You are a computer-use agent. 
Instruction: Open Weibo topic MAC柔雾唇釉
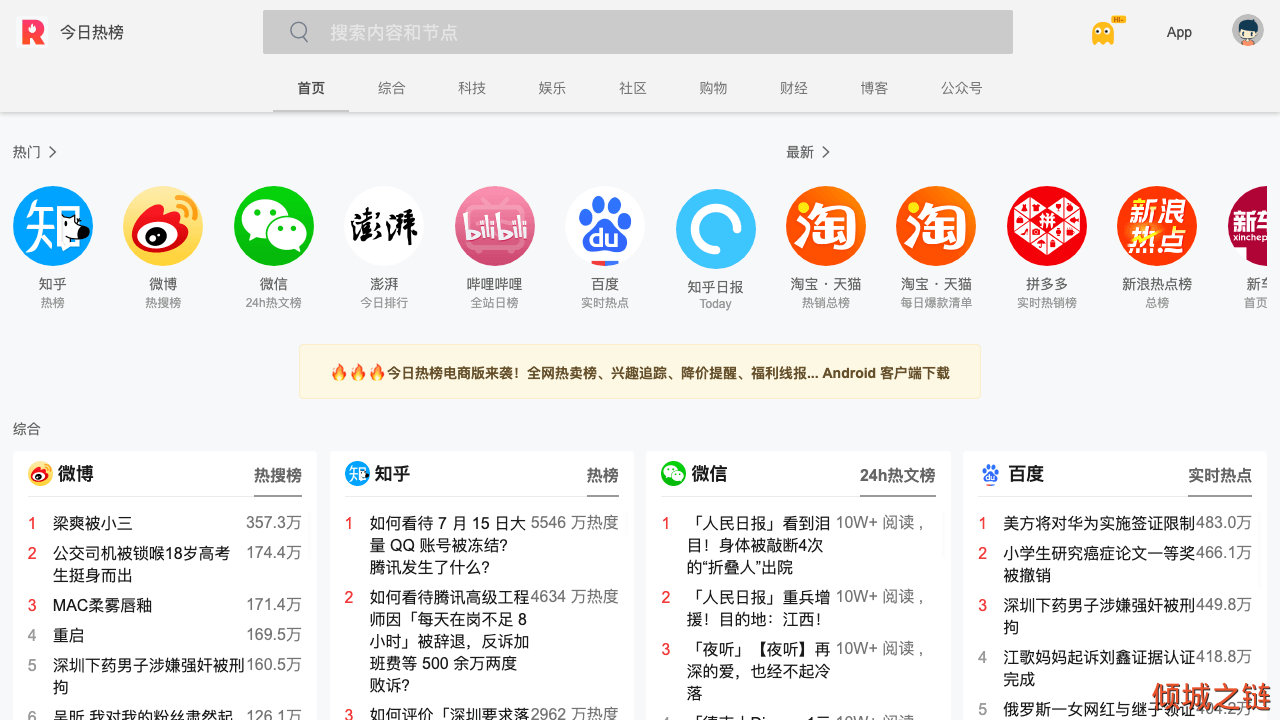pyautogui.click(x=103, y=605)
